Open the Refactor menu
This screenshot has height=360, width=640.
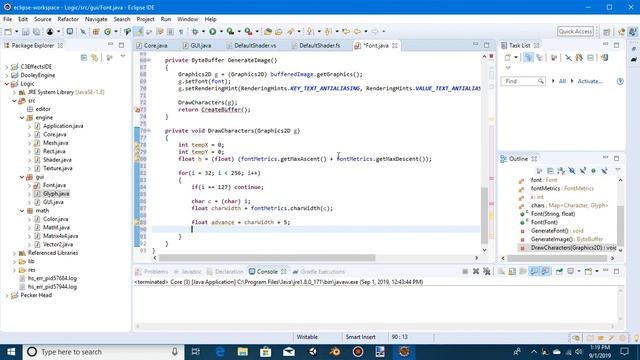click(x=68, y=19)
